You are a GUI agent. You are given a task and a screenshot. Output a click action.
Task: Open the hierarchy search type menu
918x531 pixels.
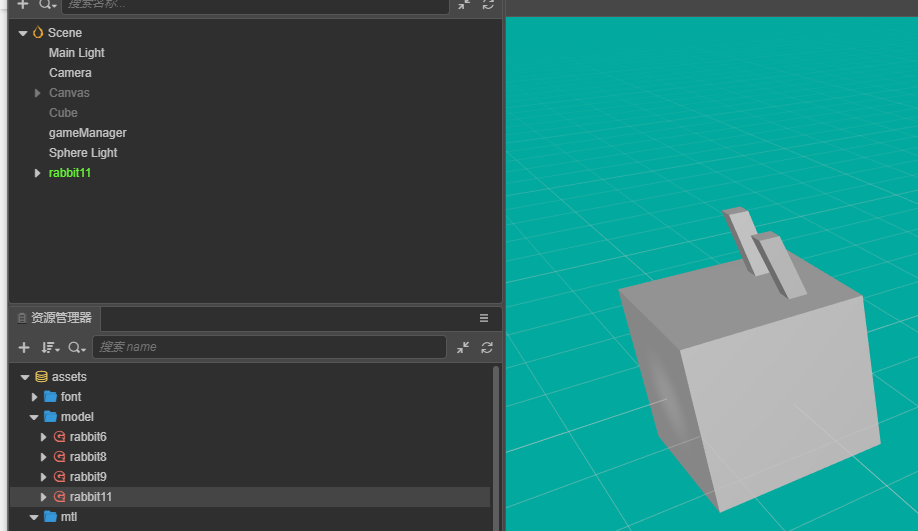click(47, 5)
